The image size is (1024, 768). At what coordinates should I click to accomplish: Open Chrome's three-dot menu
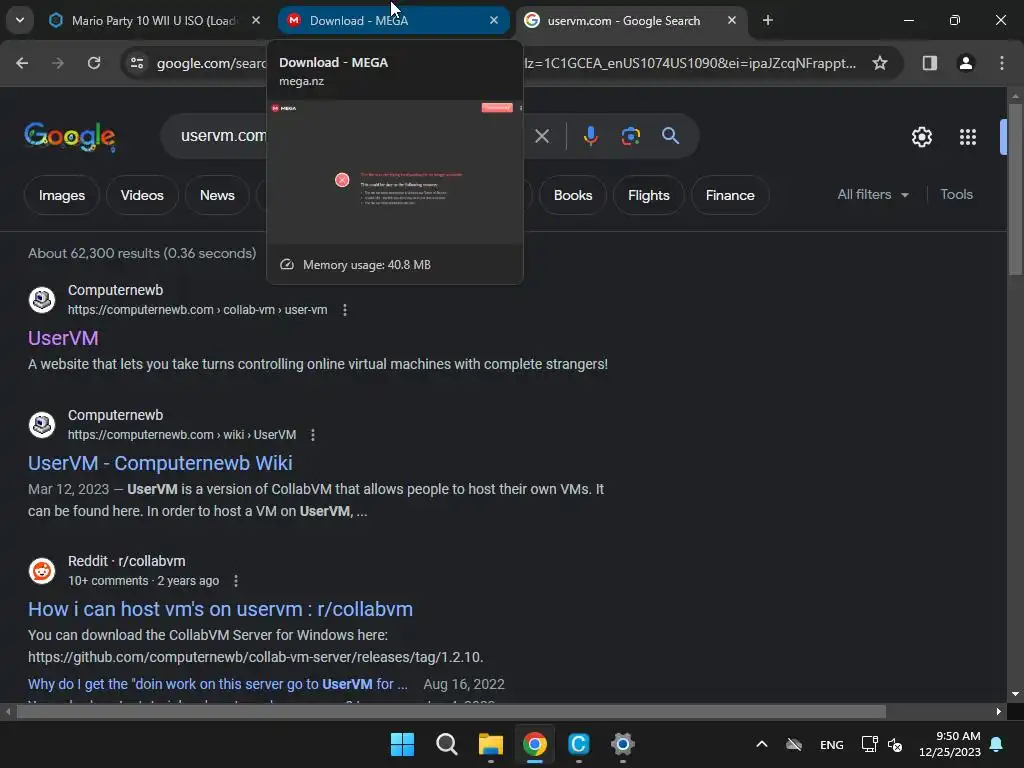pyautogui.click(x=1002, y=63)
